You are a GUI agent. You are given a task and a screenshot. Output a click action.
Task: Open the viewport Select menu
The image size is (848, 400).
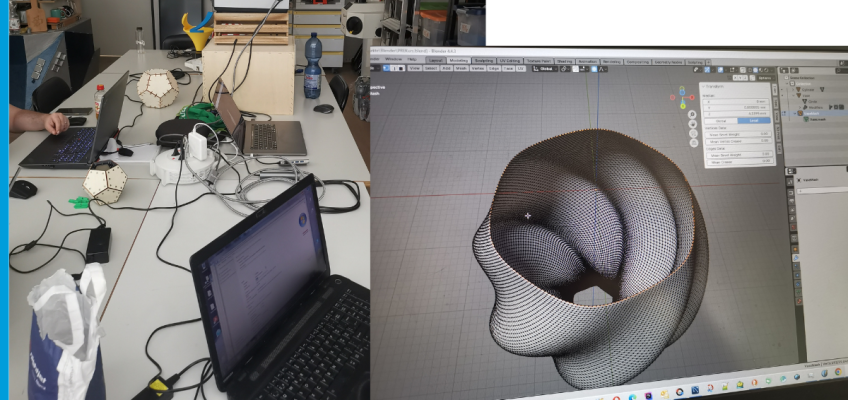click(431, 69)
